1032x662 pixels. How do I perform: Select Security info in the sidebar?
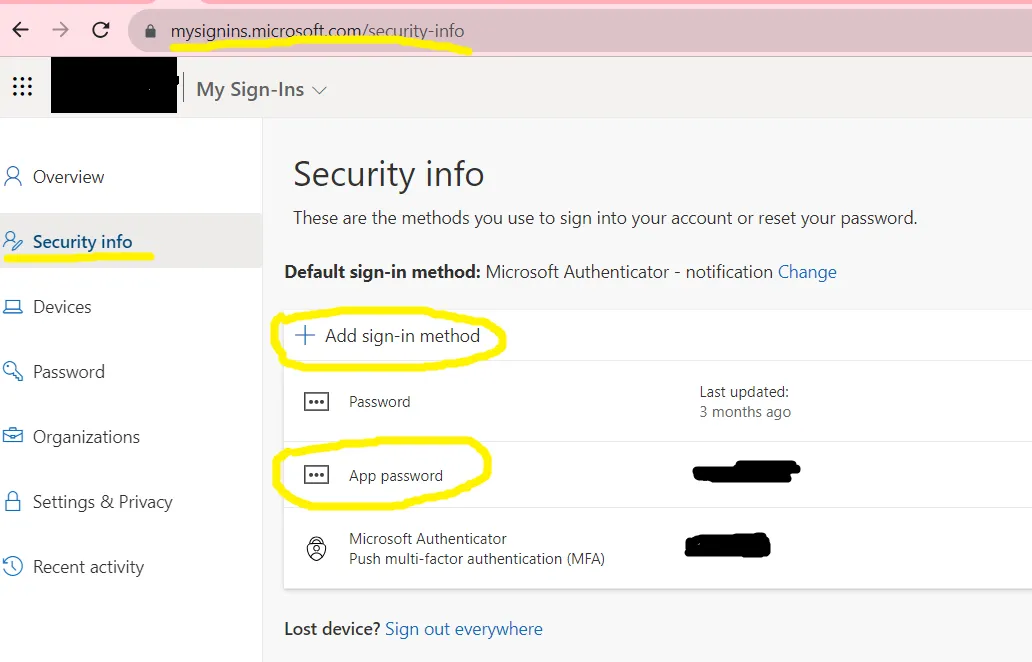[82, 242]
